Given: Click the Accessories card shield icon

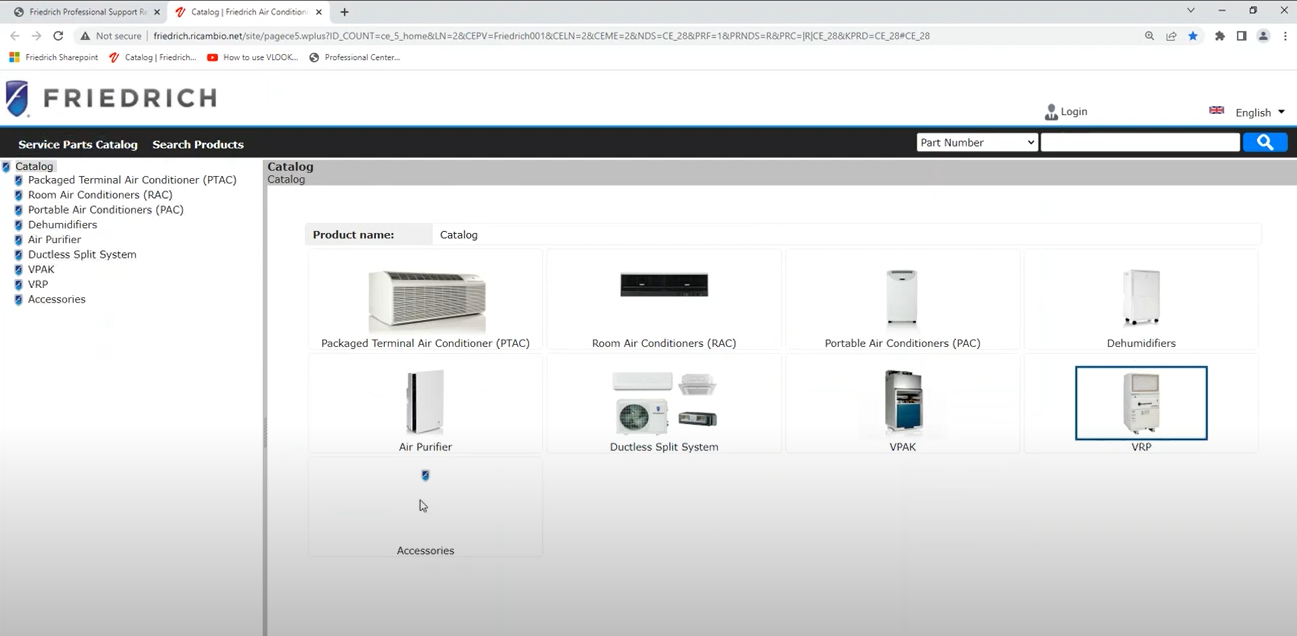Looking at the screenshot, I should tap(425, 476).
